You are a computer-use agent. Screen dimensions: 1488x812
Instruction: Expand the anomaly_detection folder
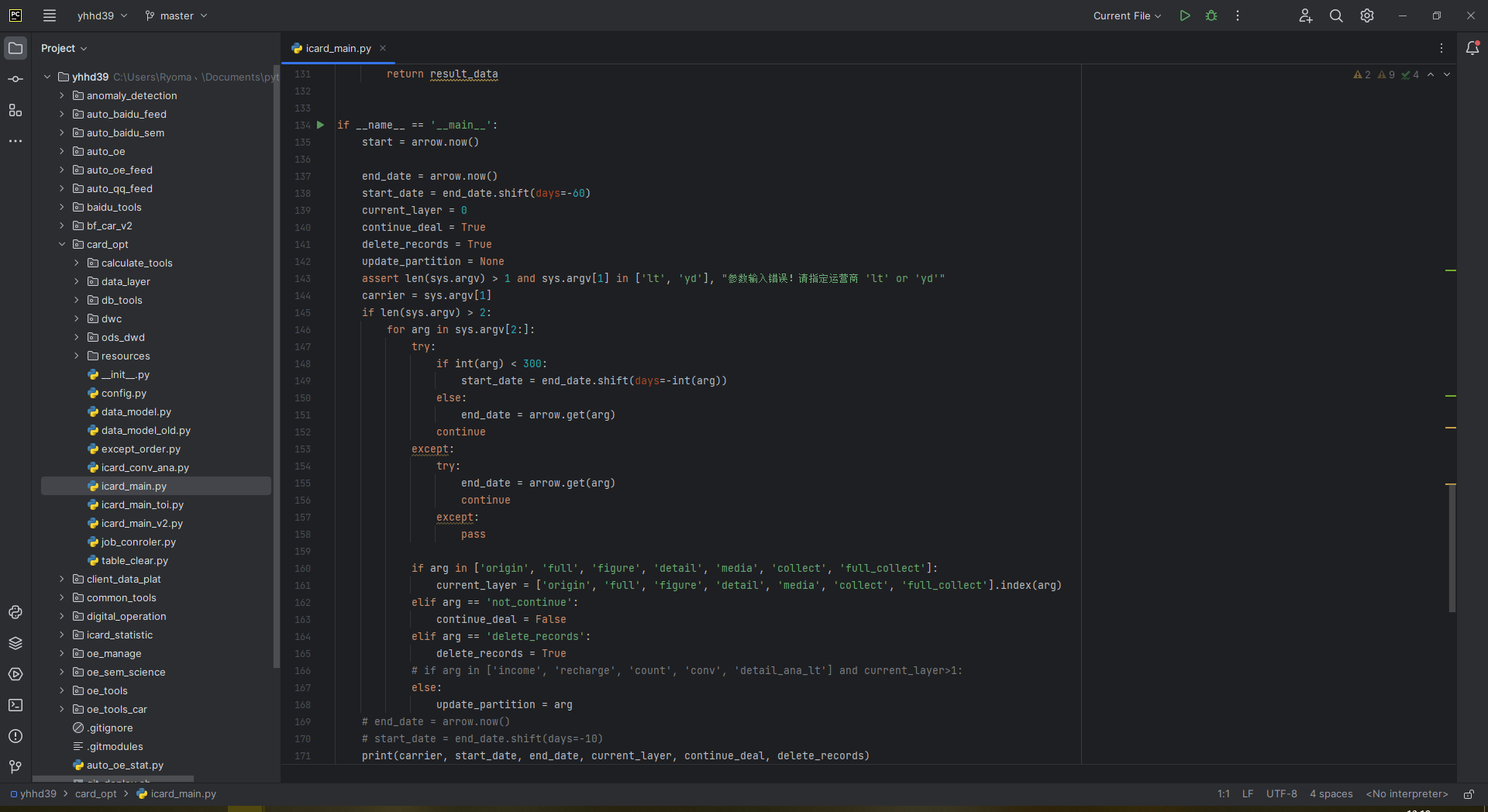[x=62, y=95]
